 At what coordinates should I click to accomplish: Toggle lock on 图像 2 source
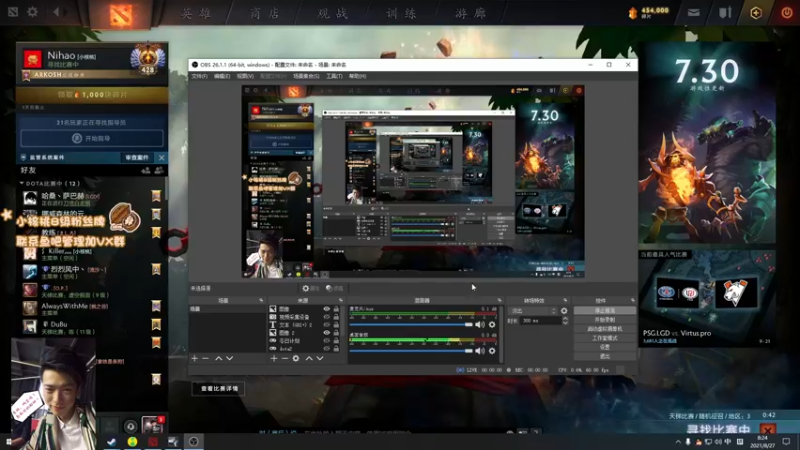pos(336,333)
